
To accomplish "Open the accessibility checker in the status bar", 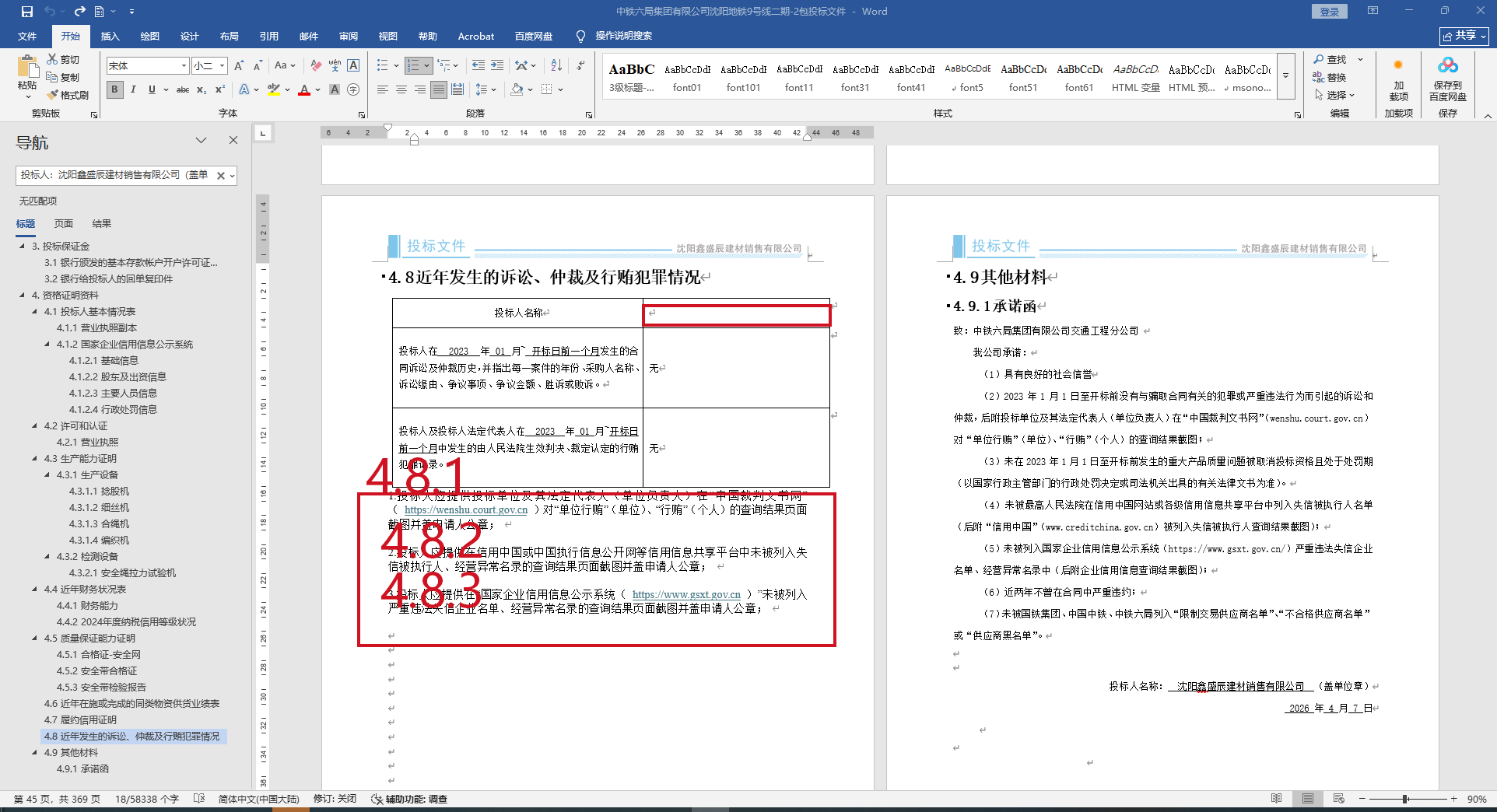I will [x=409, y=799].
